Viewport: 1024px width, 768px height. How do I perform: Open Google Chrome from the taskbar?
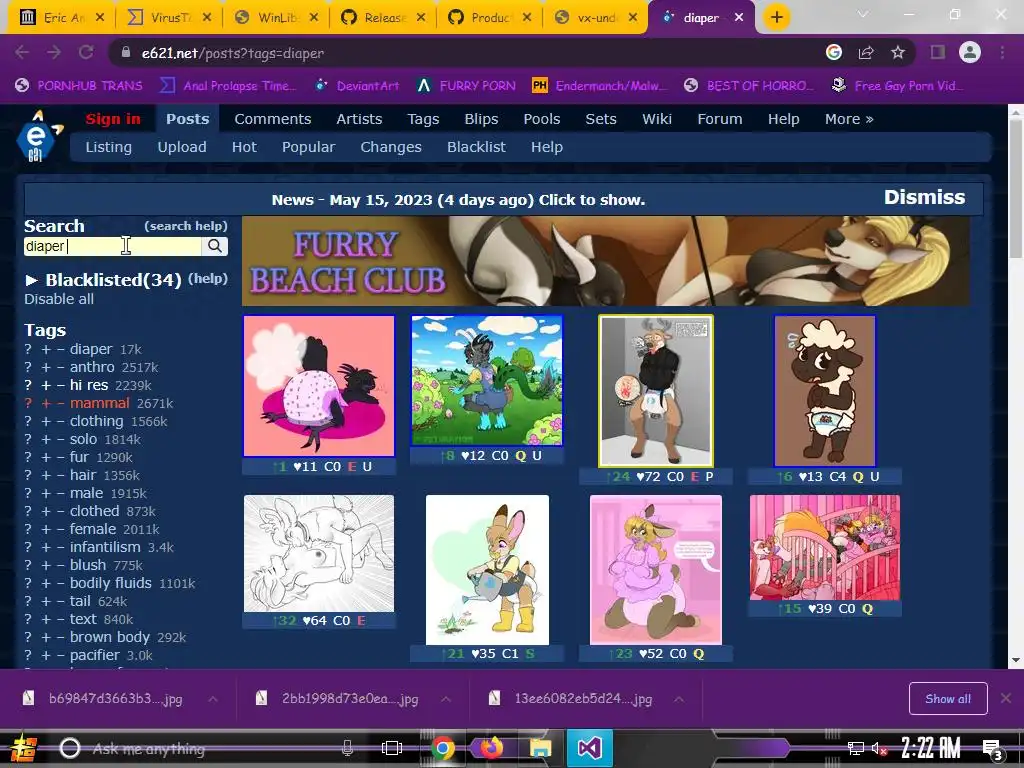click(x=443, y=748)
